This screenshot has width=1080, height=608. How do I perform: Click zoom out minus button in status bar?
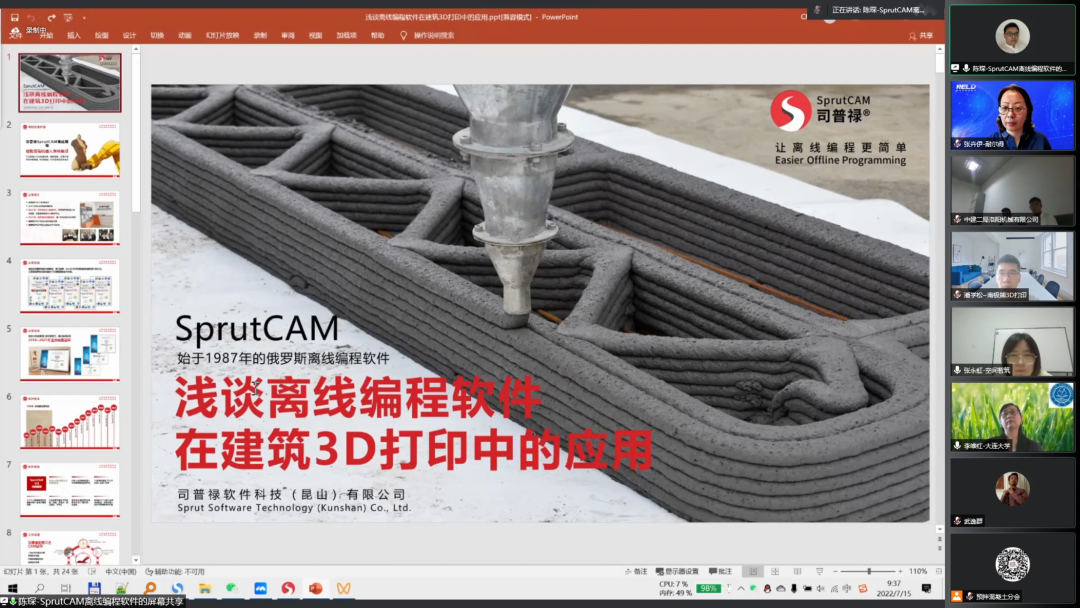coord(835,572)
